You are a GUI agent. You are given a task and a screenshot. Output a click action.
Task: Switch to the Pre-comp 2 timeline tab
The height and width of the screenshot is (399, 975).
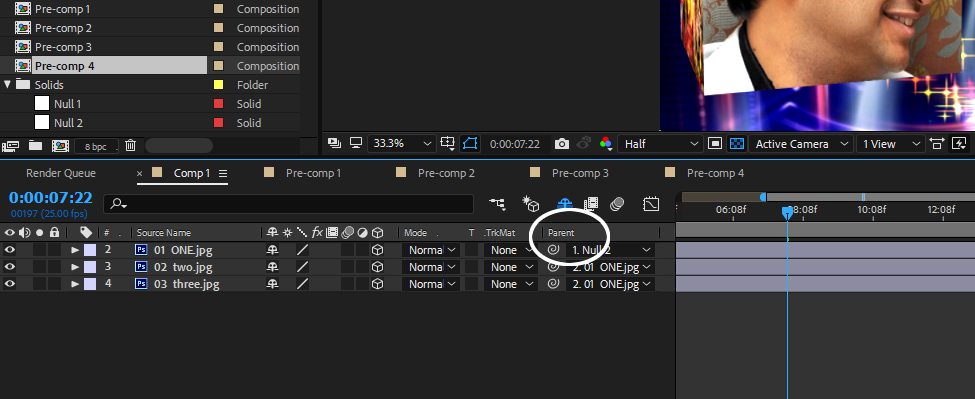click(x=446, y=173)
